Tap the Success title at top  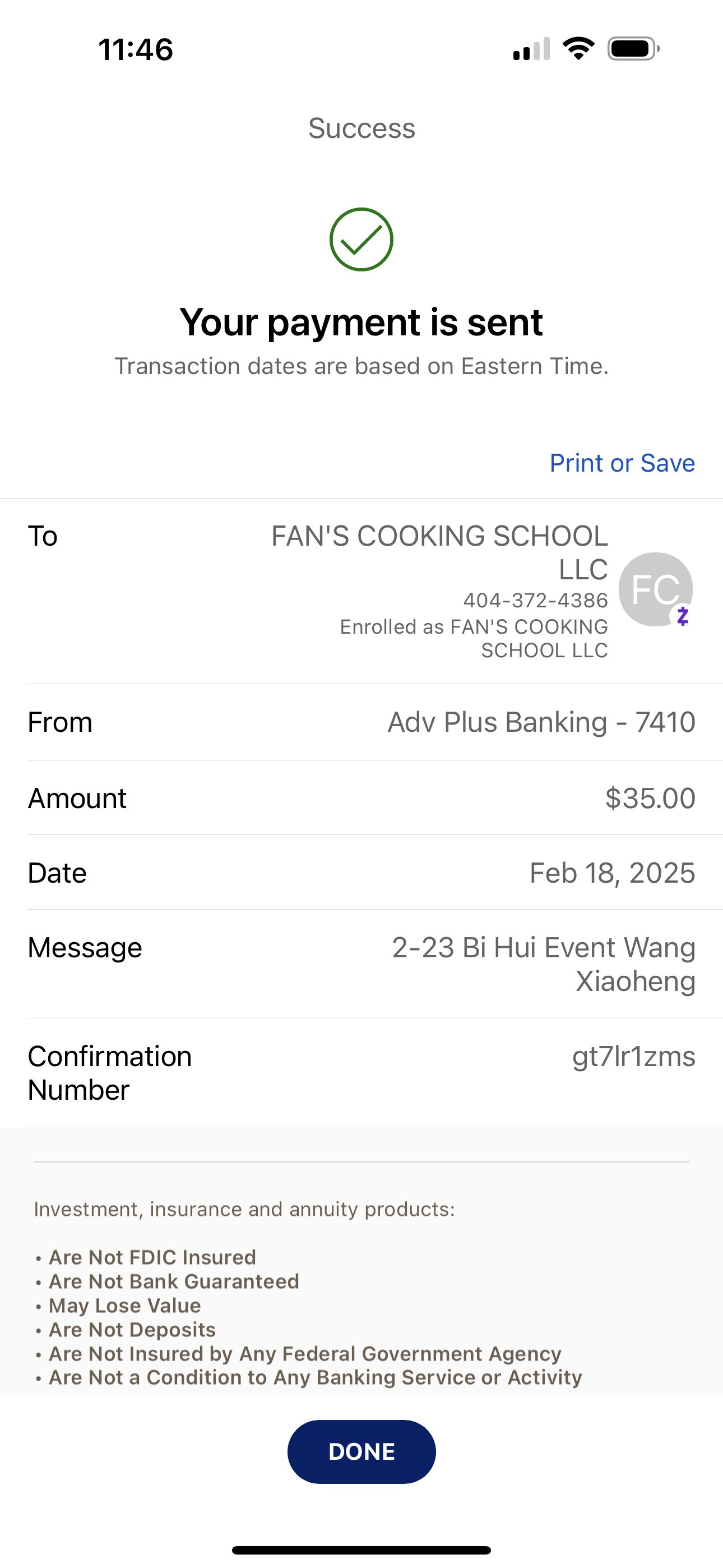(x=361, y=128)
